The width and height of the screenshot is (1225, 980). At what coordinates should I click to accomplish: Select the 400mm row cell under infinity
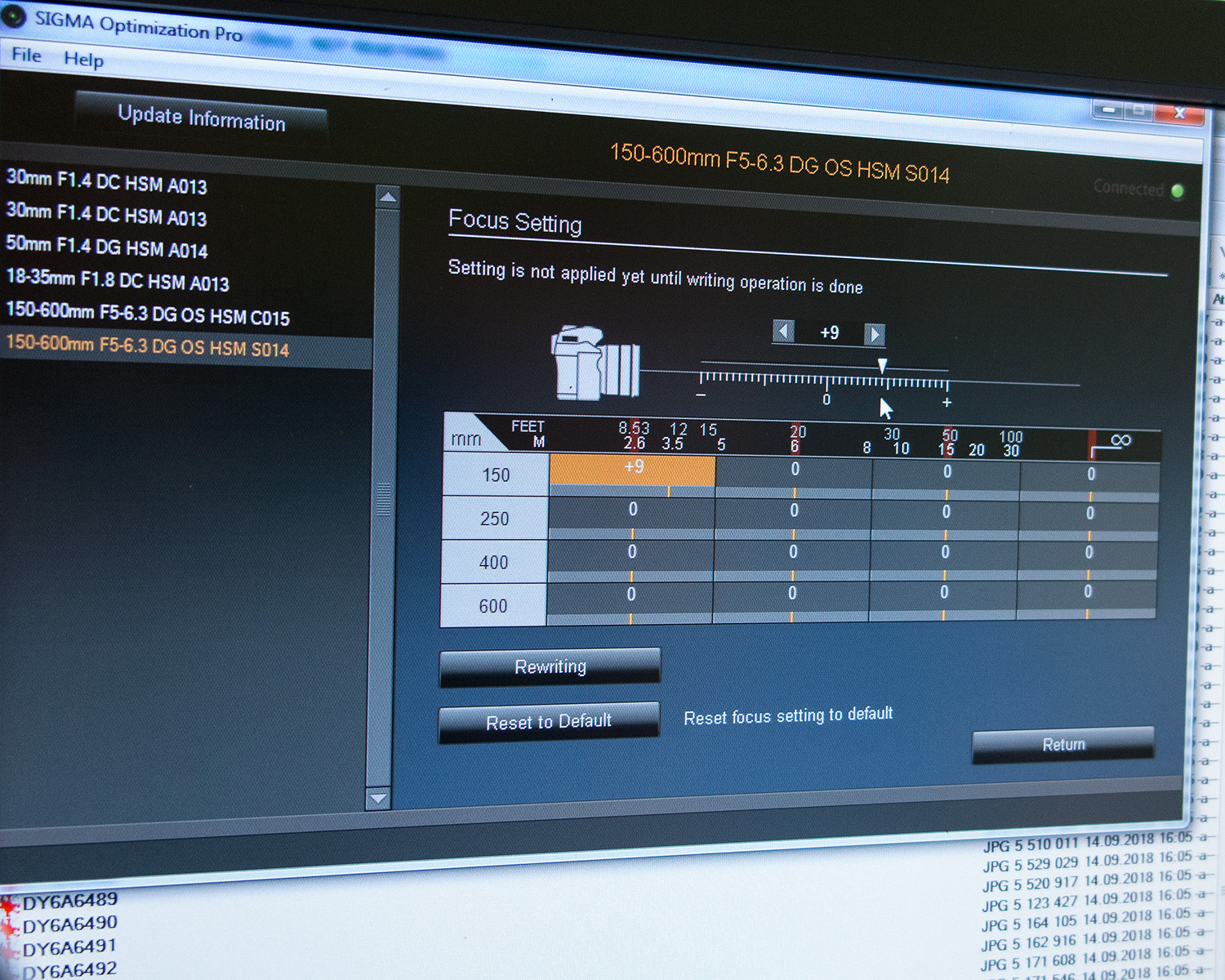pyautogui.click(x=1088, y=562)
